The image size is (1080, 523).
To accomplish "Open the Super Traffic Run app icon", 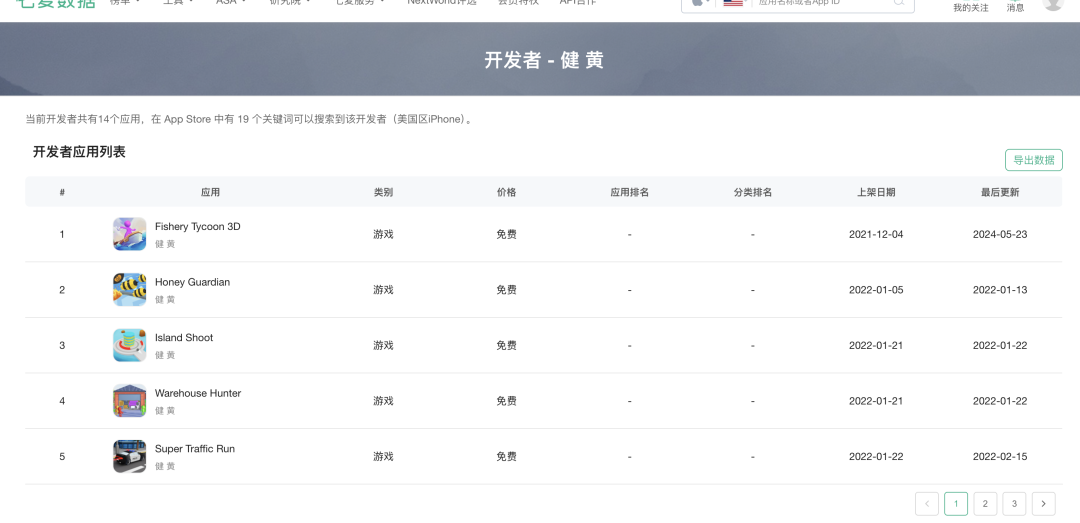I will click(129, 456).
